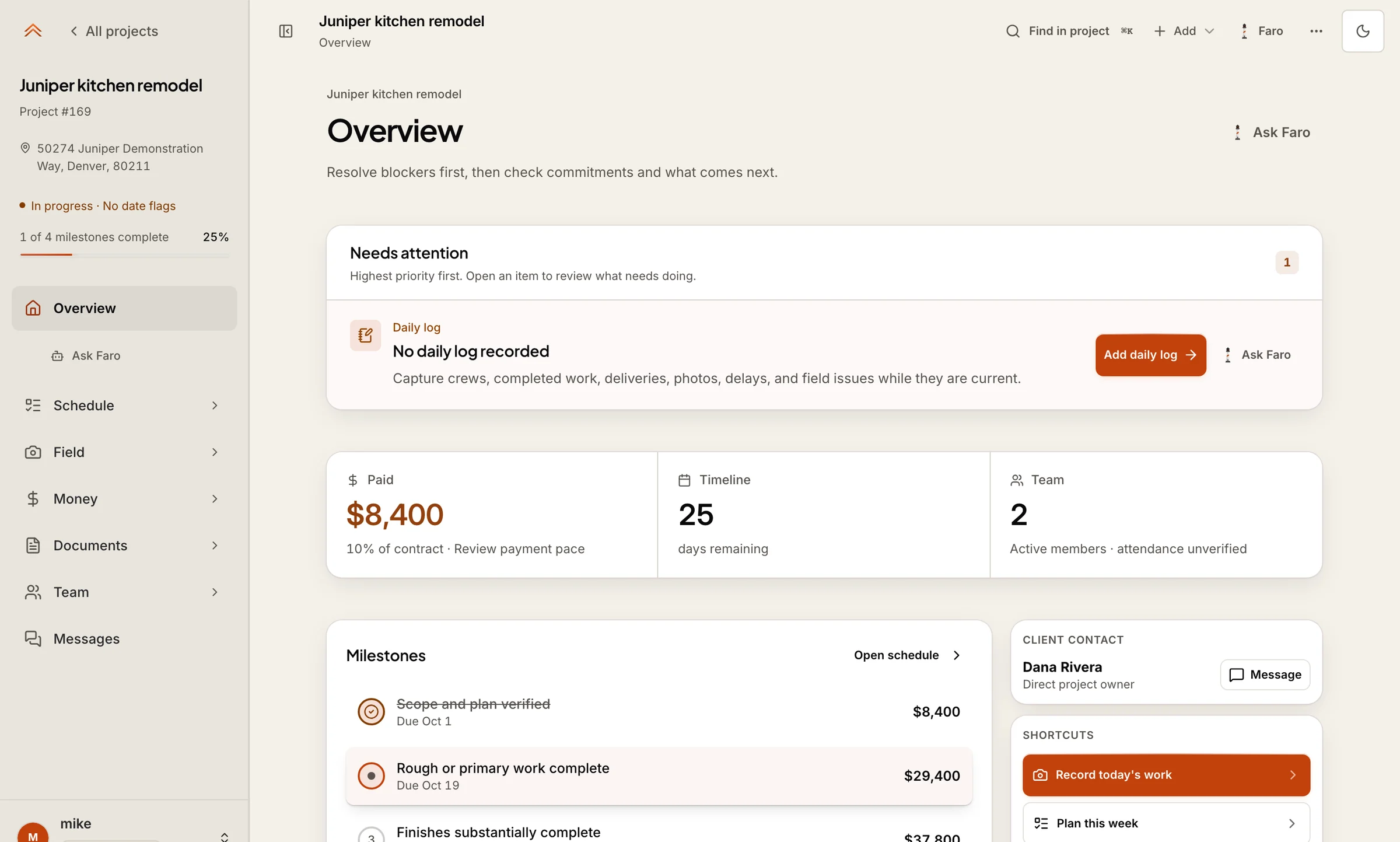Click milestones progress bar in sidebar

coord(124,254)
